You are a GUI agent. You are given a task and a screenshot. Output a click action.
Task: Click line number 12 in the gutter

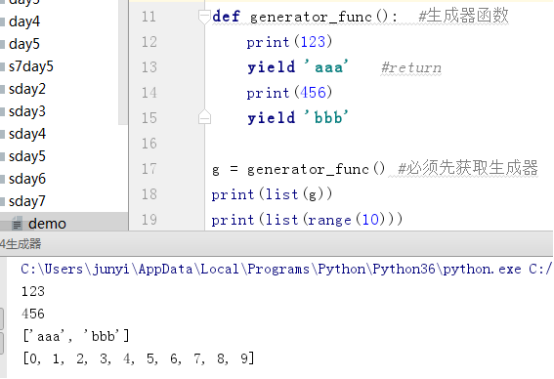pyautogui.click(x=149, y=42)
